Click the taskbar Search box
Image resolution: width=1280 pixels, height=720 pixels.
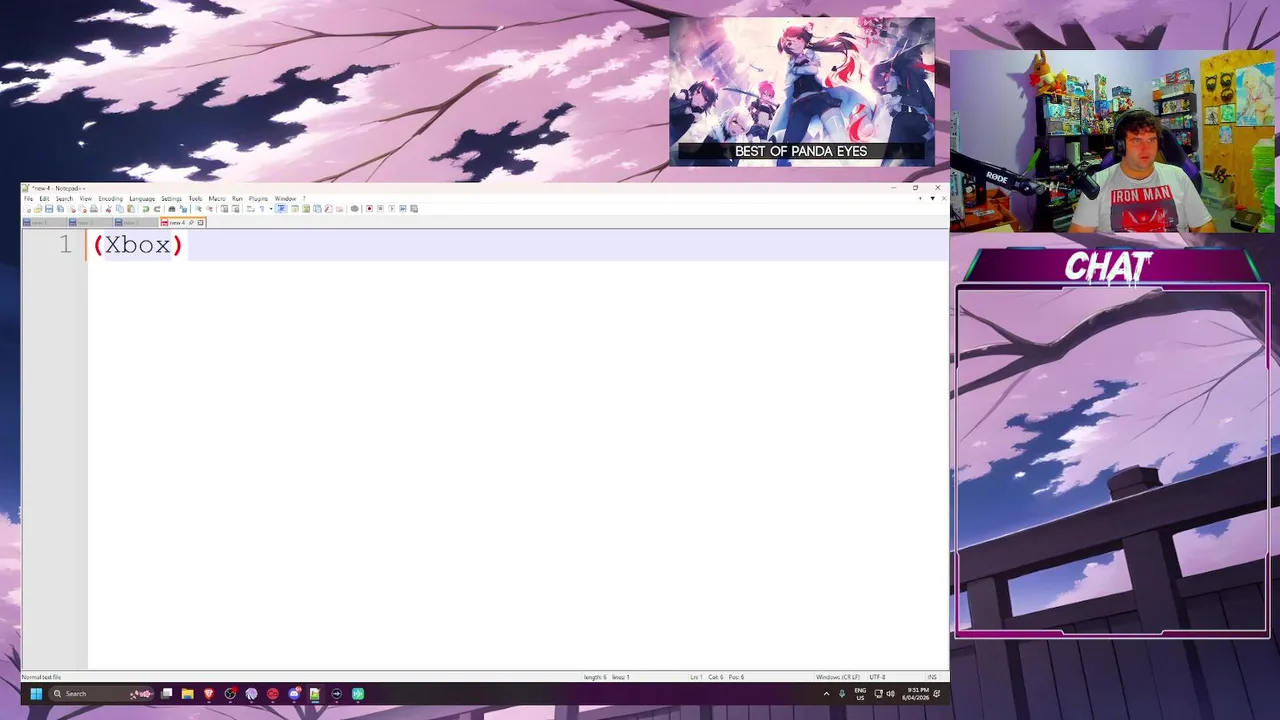tap(102, 693)
